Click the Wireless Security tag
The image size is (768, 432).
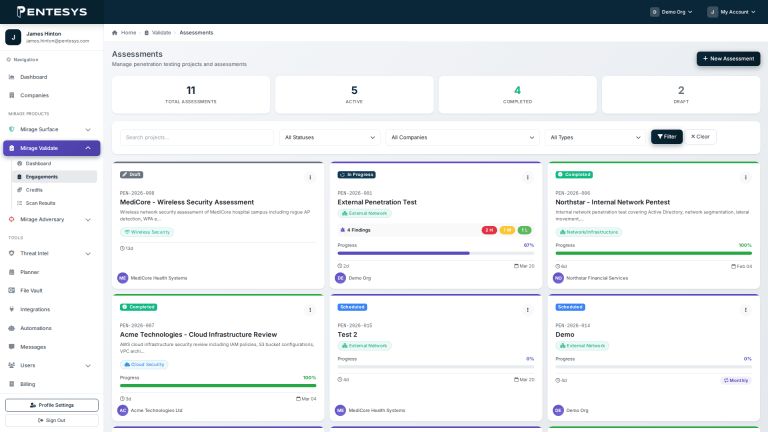click(x=147, y=232)
